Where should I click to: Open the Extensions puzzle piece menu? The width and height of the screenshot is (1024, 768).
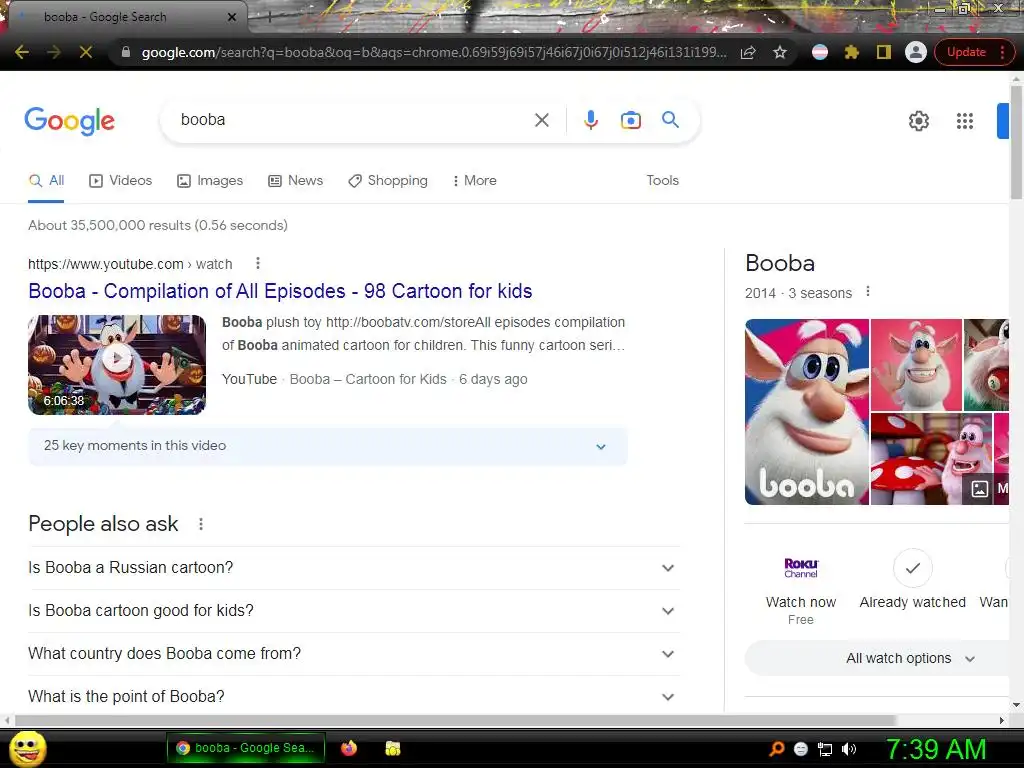click(852, 52)
